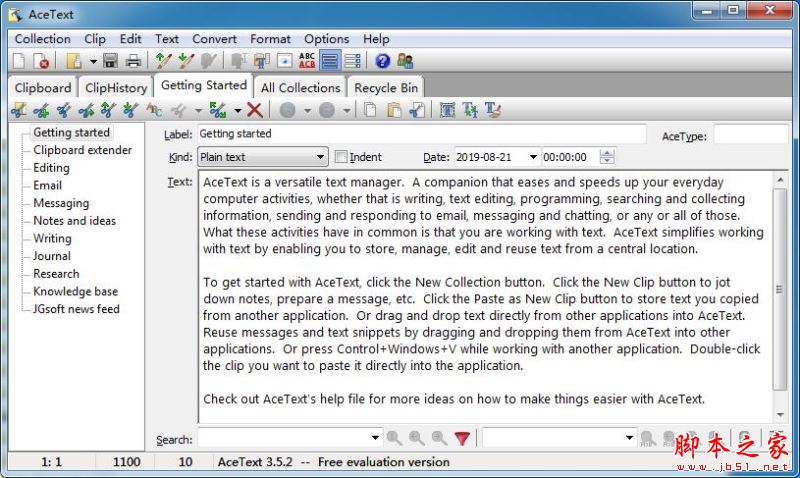Image resolution: width=800 pixels, height=478 pixels.
Task: Click the New Collection blank page icon
Action: [x=19, y=61]
